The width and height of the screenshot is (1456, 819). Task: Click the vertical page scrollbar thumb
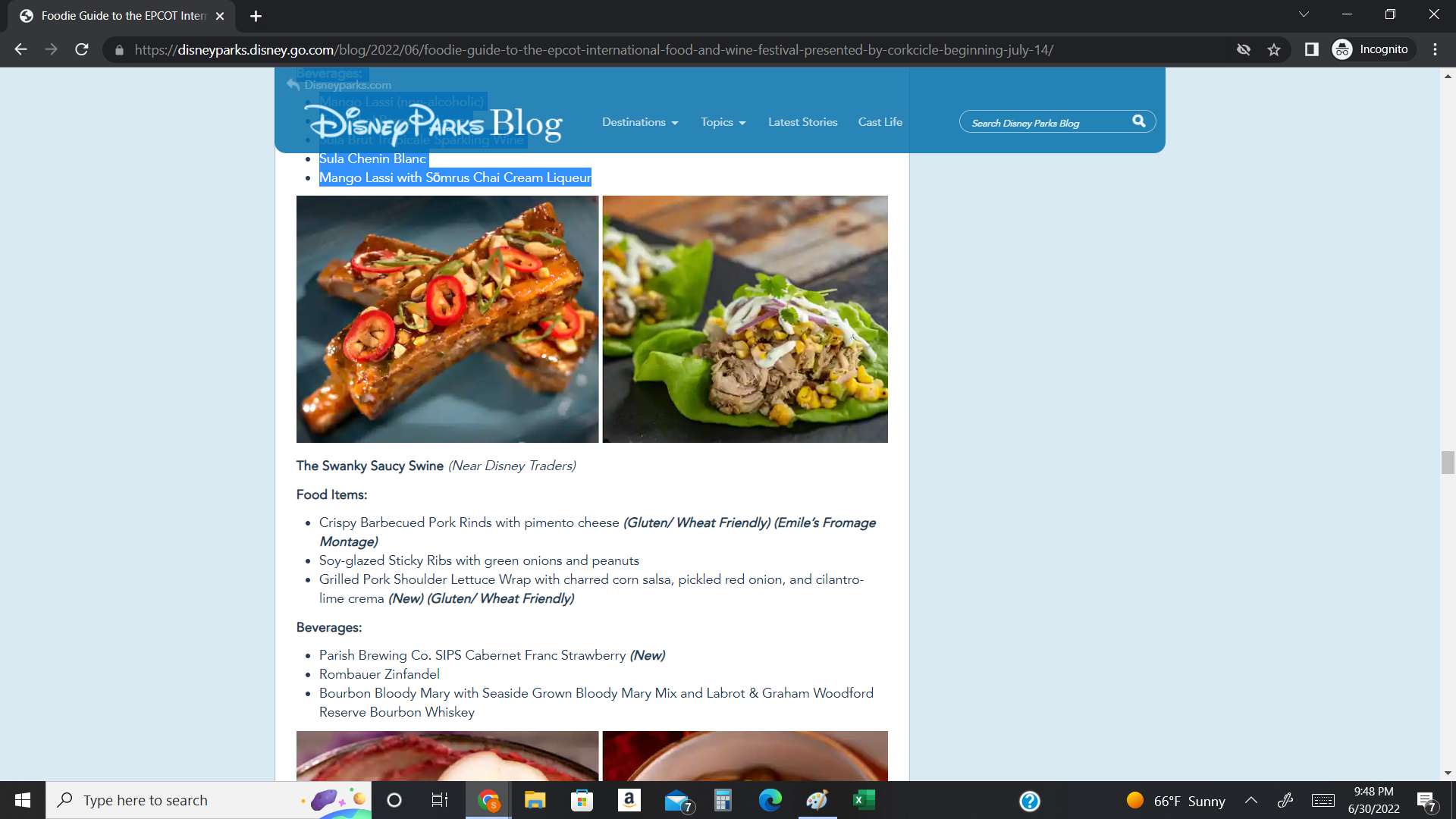[x=1448, y=462]
